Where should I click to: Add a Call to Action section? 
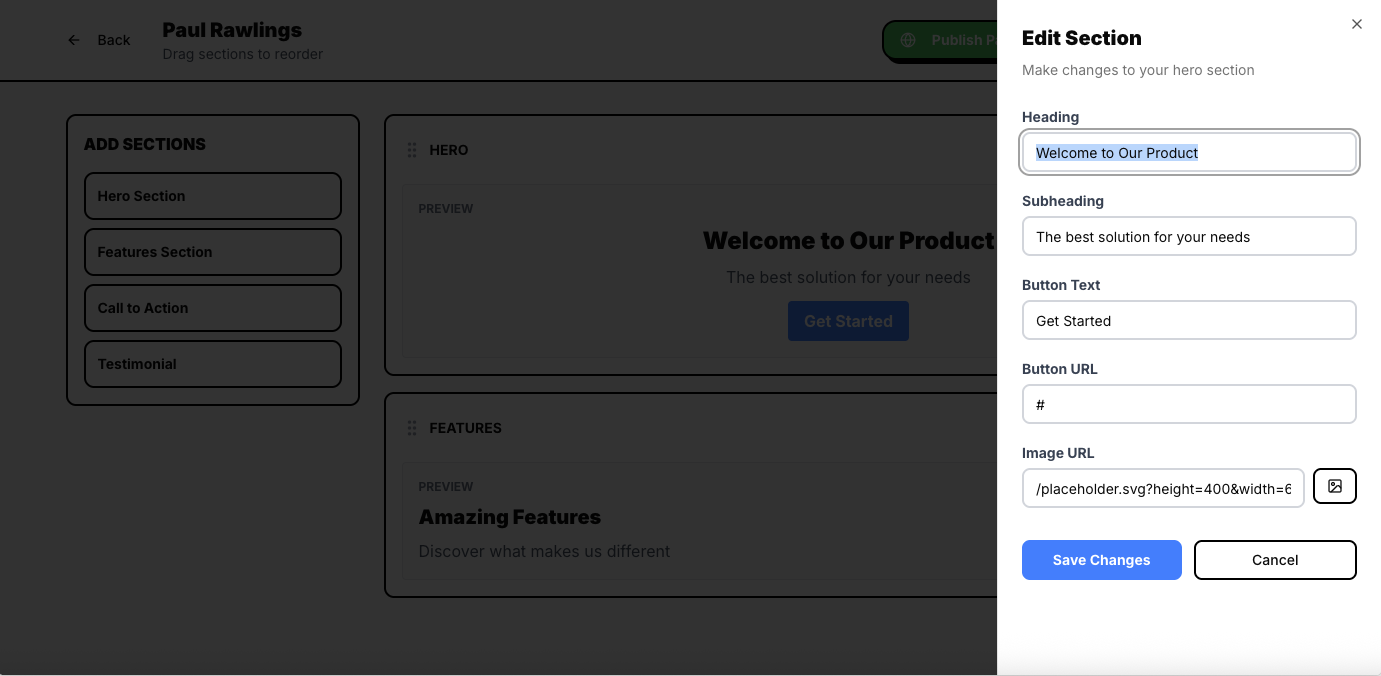(212, 308)
